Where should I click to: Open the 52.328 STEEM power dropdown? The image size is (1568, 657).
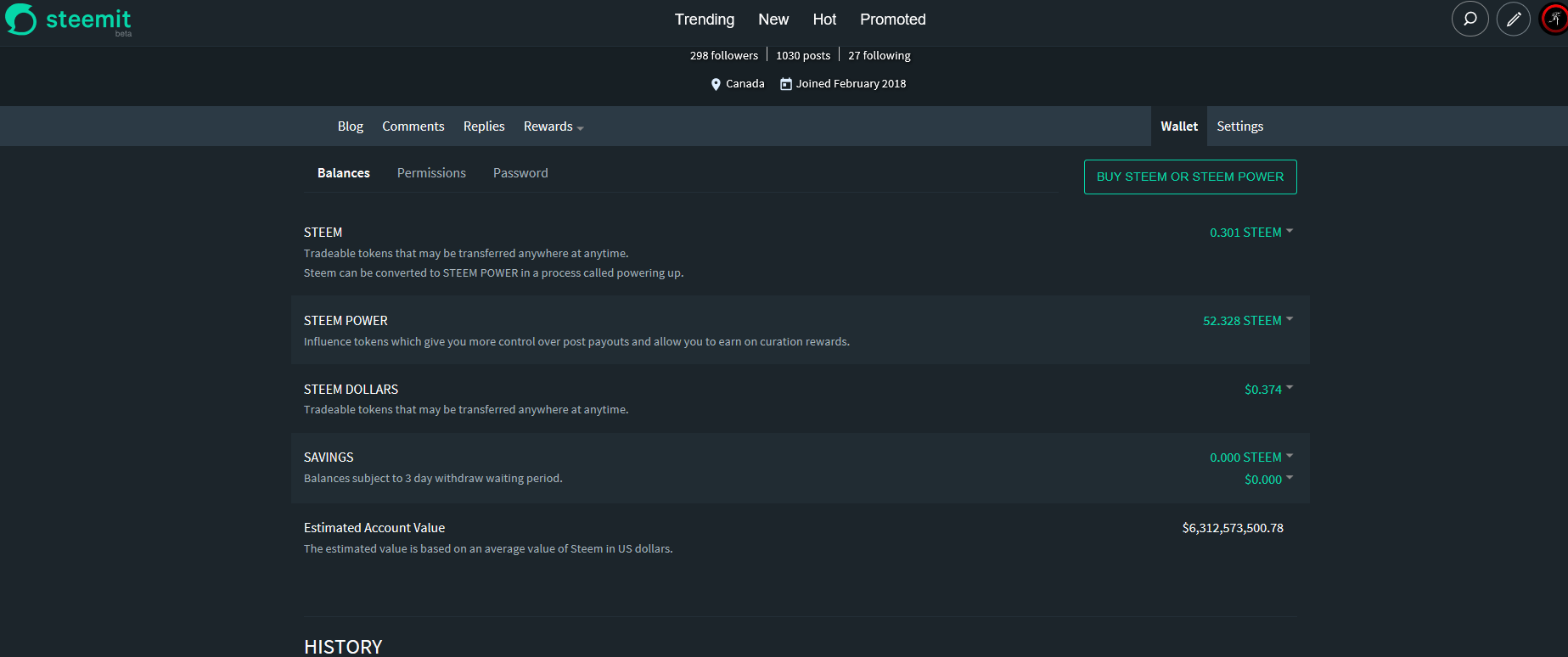(1248, 321)
